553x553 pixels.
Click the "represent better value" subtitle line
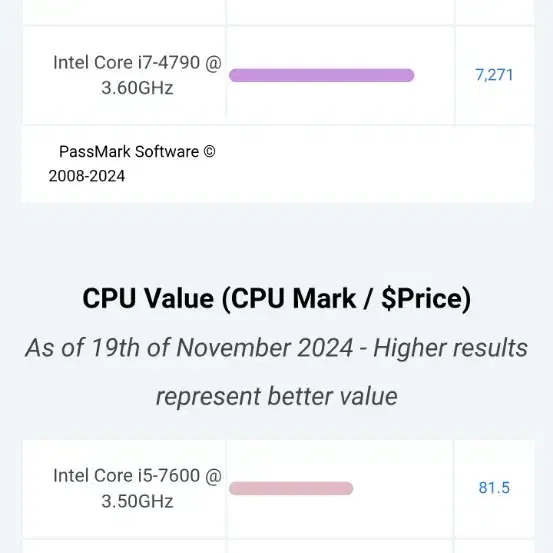[276, 396]
